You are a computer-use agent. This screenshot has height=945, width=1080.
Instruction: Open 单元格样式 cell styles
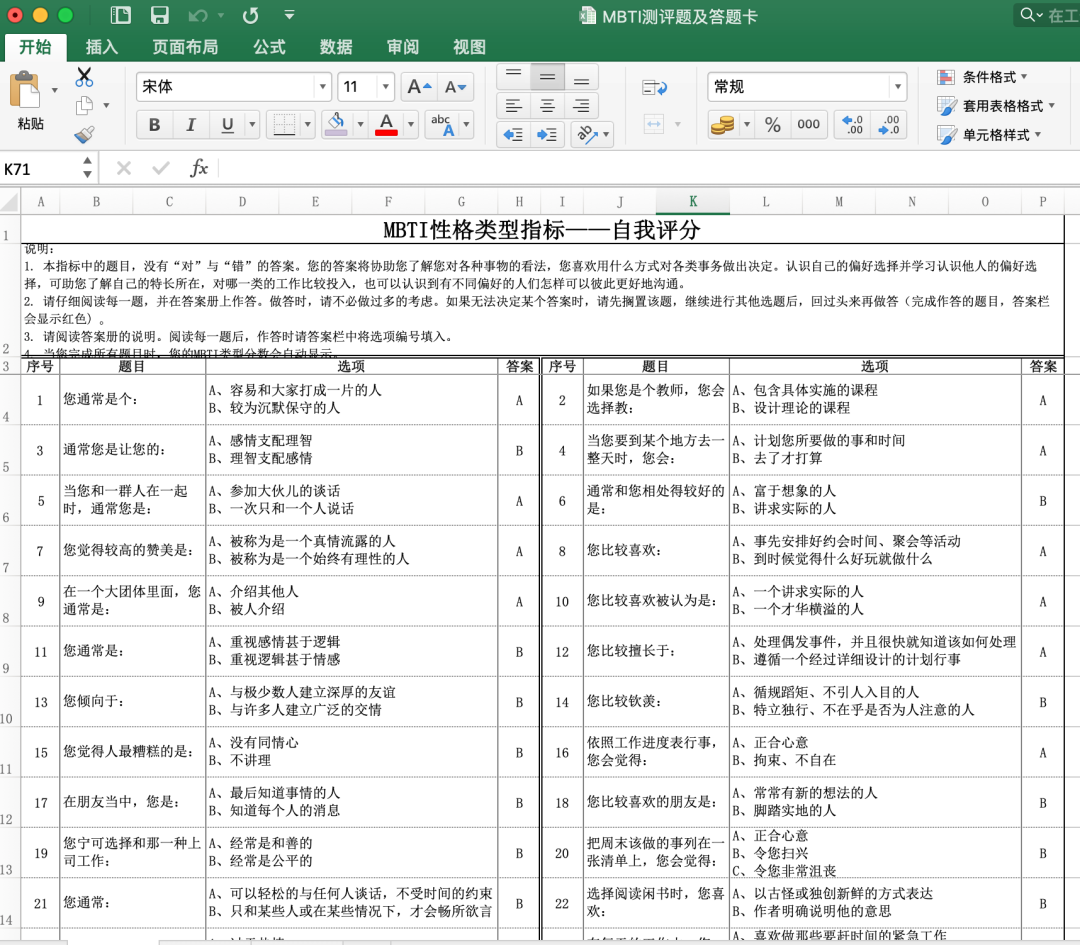click(989, 135)
